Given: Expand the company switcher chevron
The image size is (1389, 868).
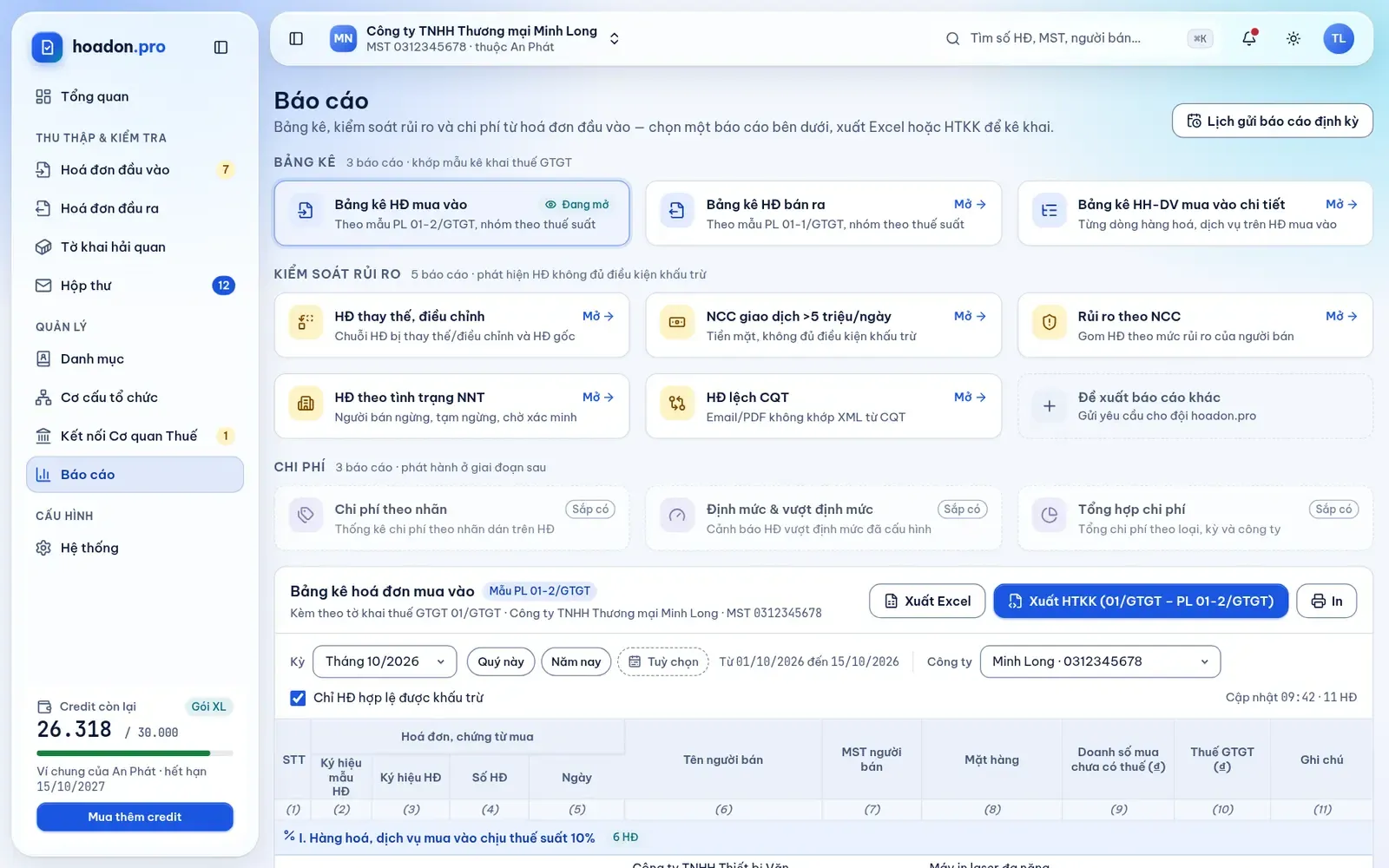Looking at the screenshot, I should pyautogui.click(x=615, y=38).
